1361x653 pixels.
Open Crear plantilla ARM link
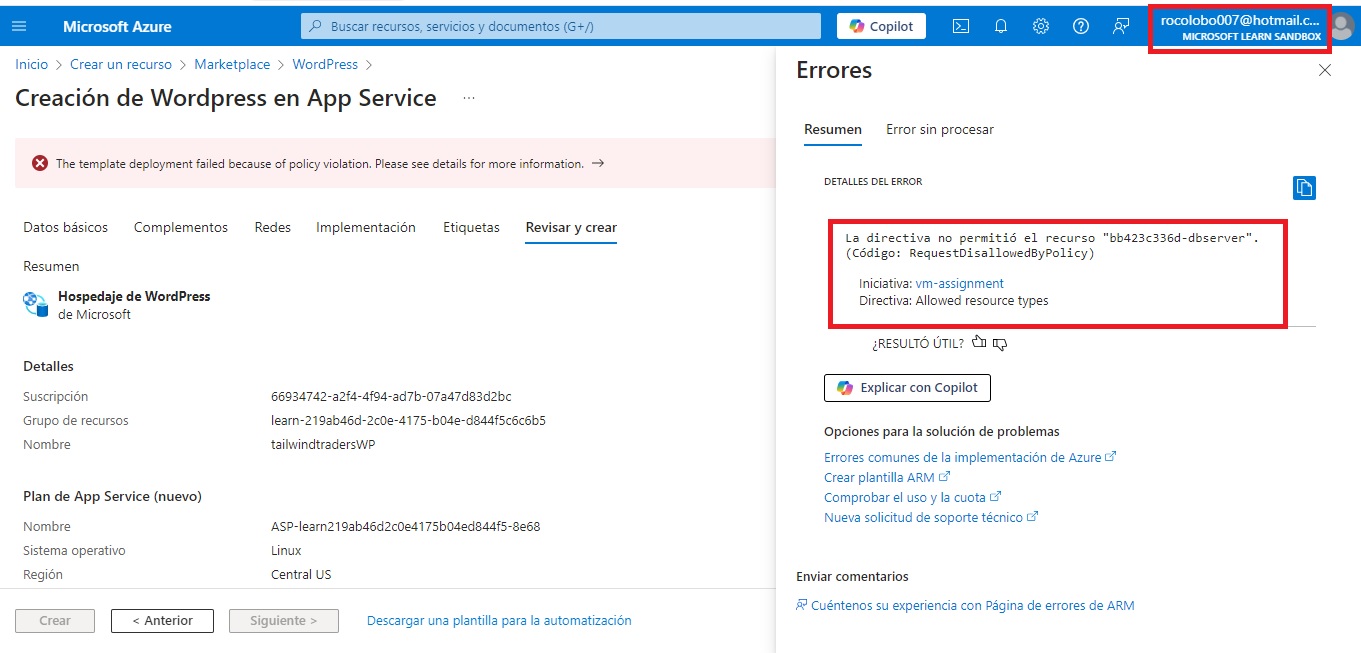[887, 477]
